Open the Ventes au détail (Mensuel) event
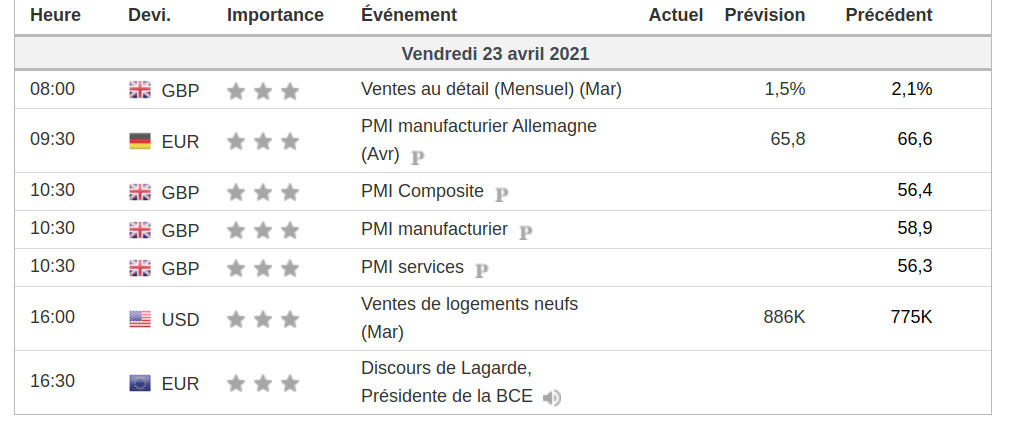Screen dimensions: 1012x422 (x=491, y=89)
